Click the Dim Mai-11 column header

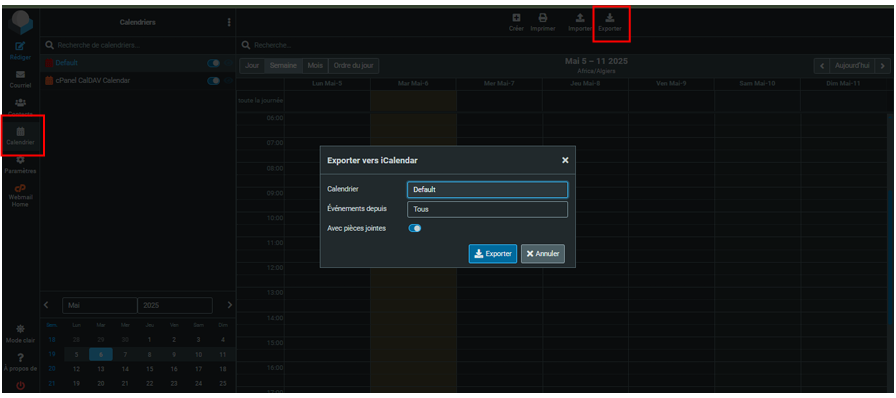click(x=843, y=83)
